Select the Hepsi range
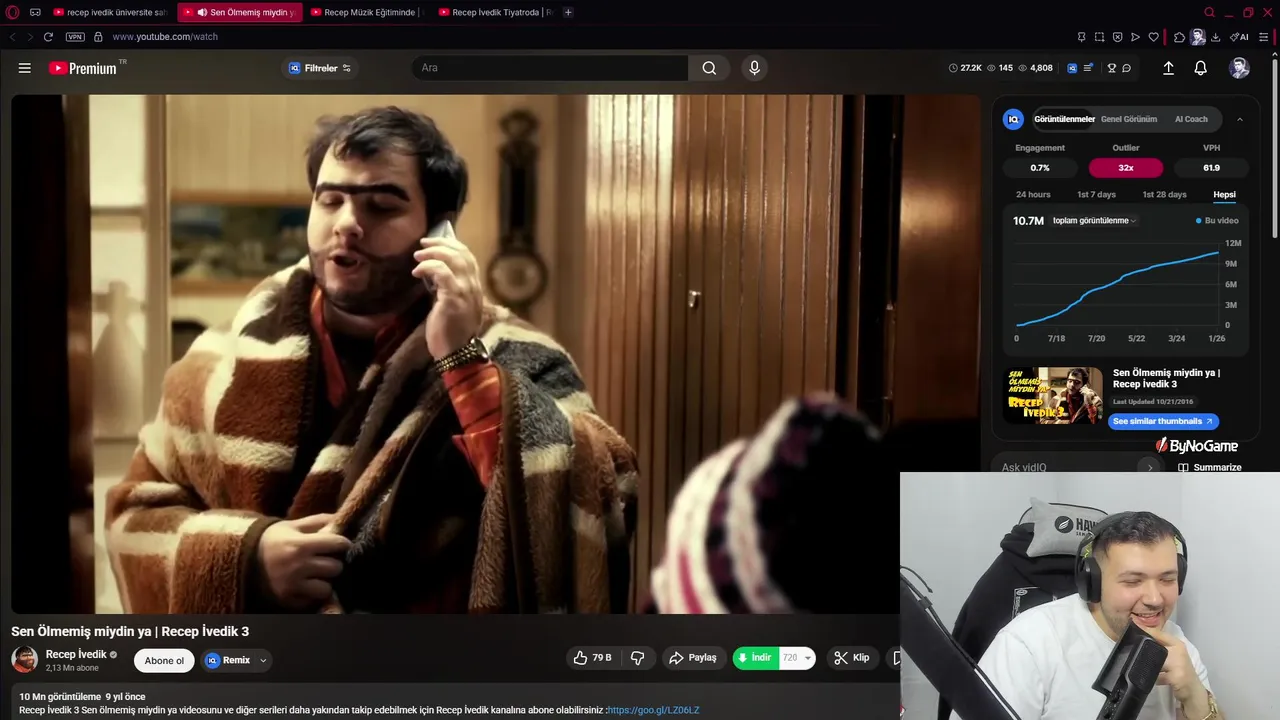Image resolution: width=1280 pixels, height=720 pixels. pos(1224,194)
